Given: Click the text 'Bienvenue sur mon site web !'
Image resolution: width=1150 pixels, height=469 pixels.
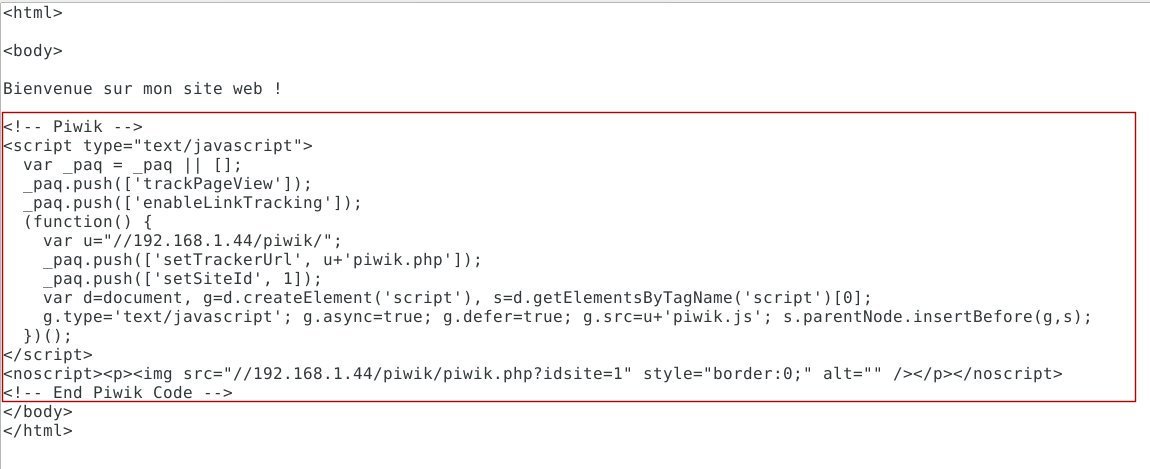Looking at the screenshot, I should (x=142, y=89).
